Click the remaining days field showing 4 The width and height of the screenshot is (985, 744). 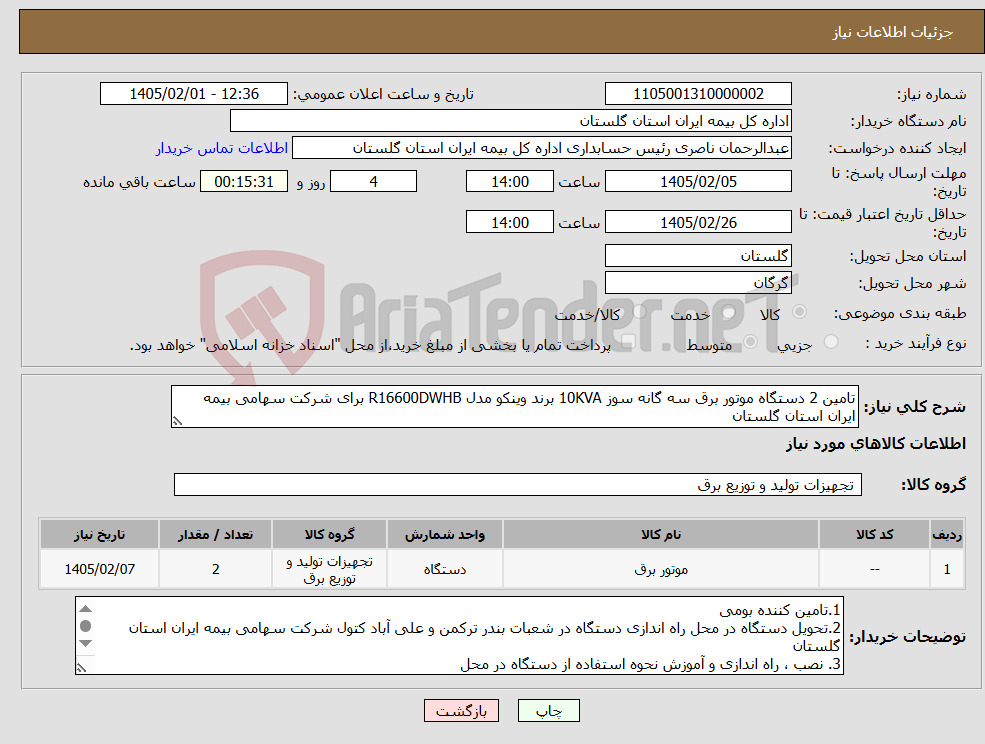373,182
